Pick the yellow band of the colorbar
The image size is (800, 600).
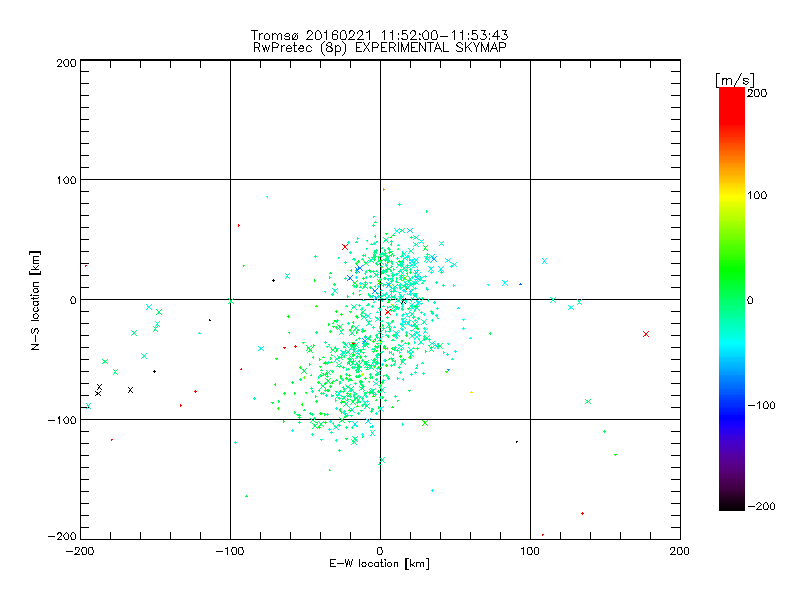point(732,195)
